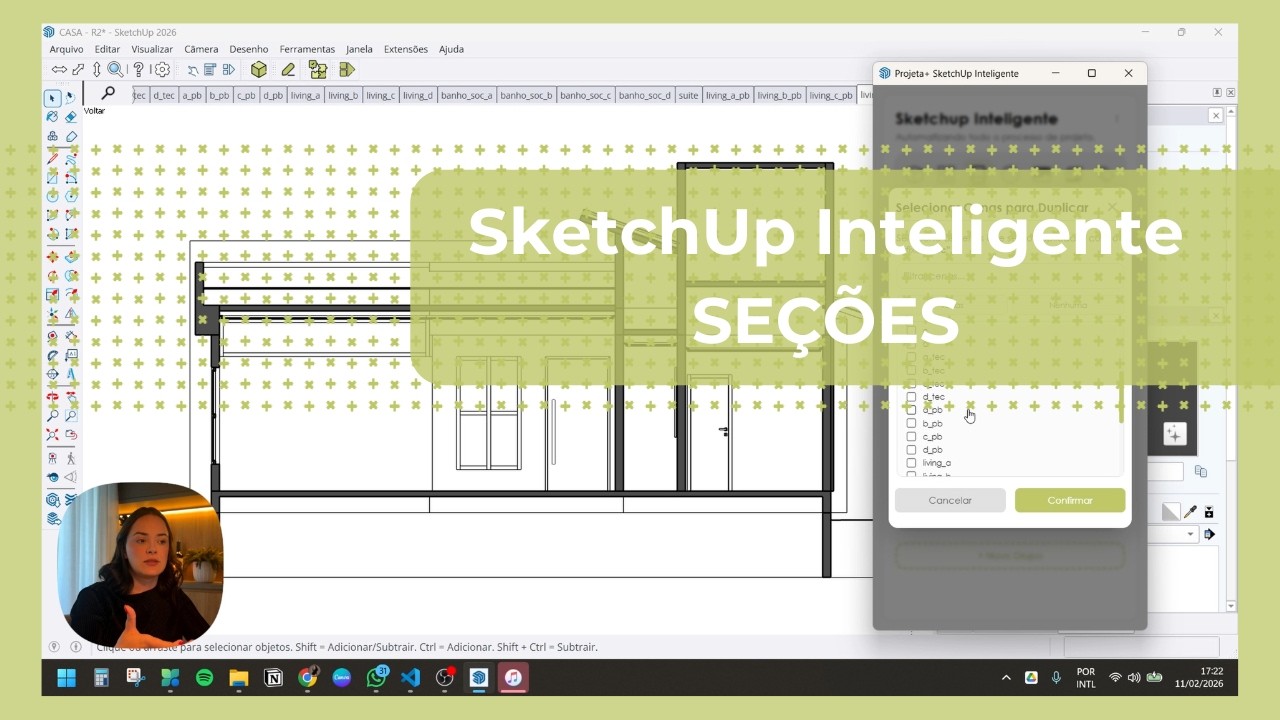1280x720 pixels.
Task: Open the Editar menu
Action: (107, 49)
